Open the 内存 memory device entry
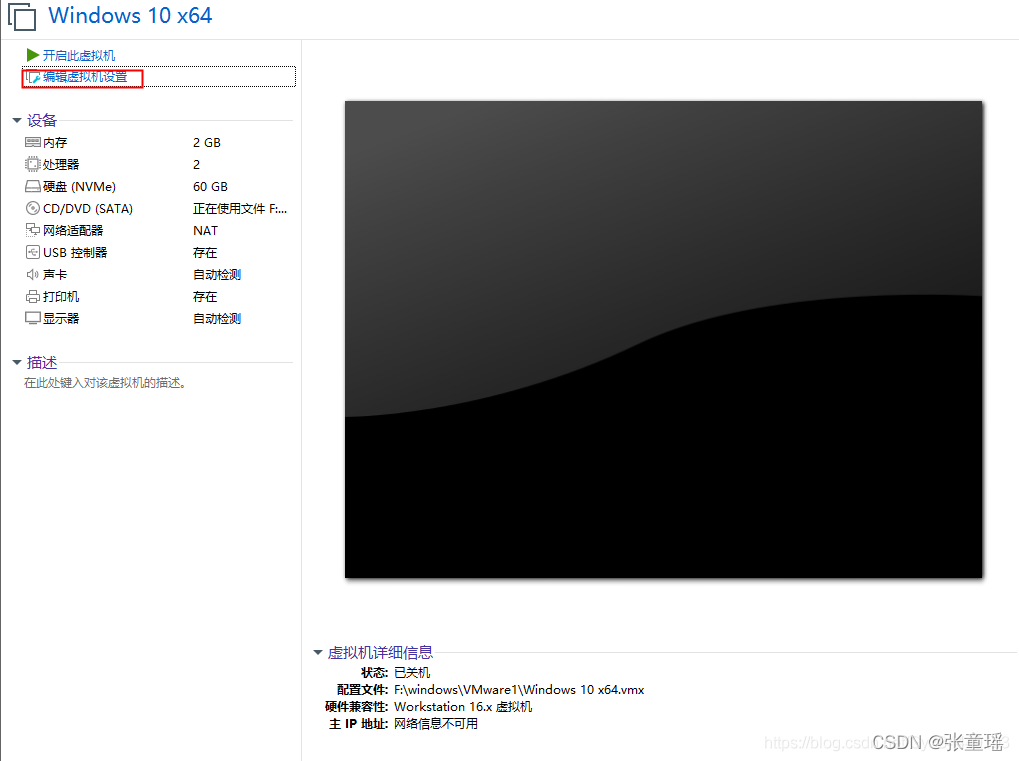Viewport: 1019px width, 761px height. click(55, 142)
